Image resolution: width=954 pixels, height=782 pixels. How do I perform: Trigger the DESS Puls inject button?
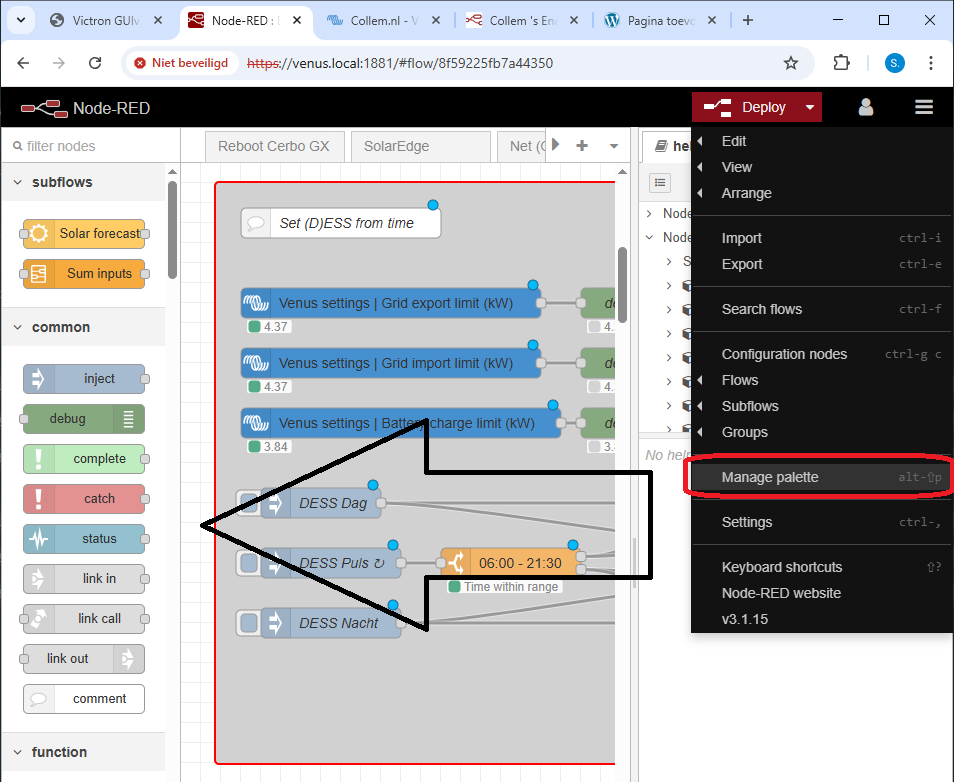(249, 563)
